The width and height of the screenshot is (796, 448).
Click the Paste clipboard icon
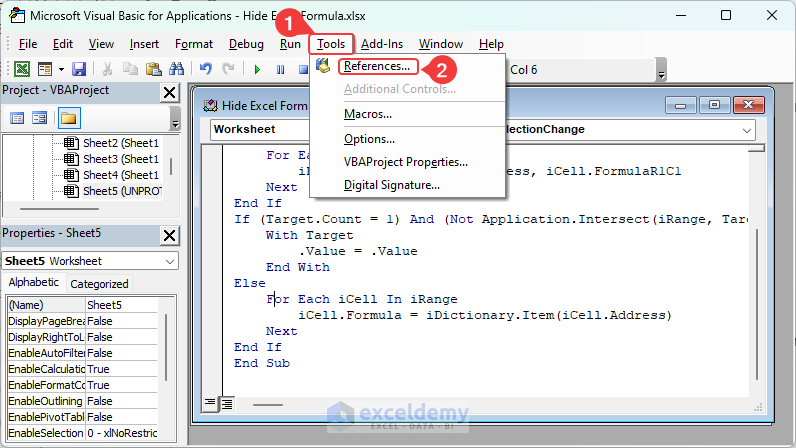point(153,69)
